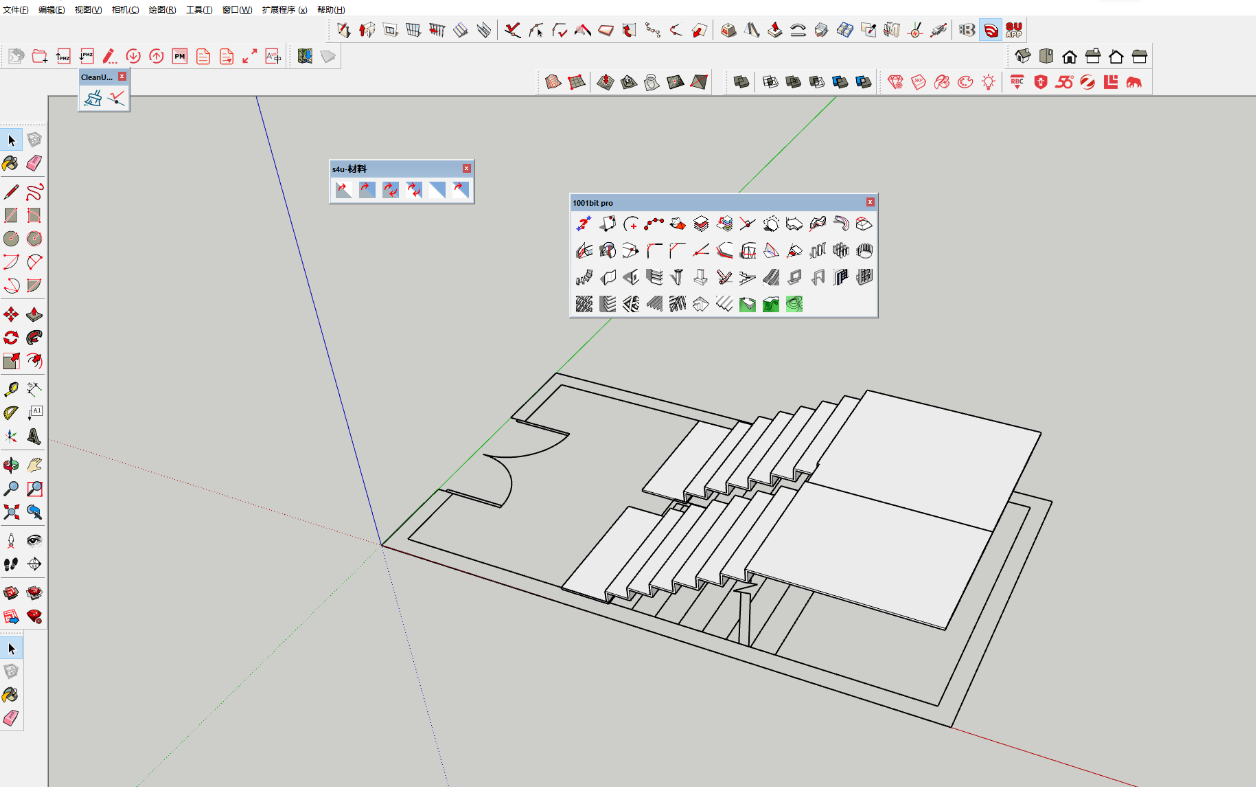Activate the Orbit camera tool
Image resolution: width=1256 pixels, height=787 pixels.
point(11,465)
